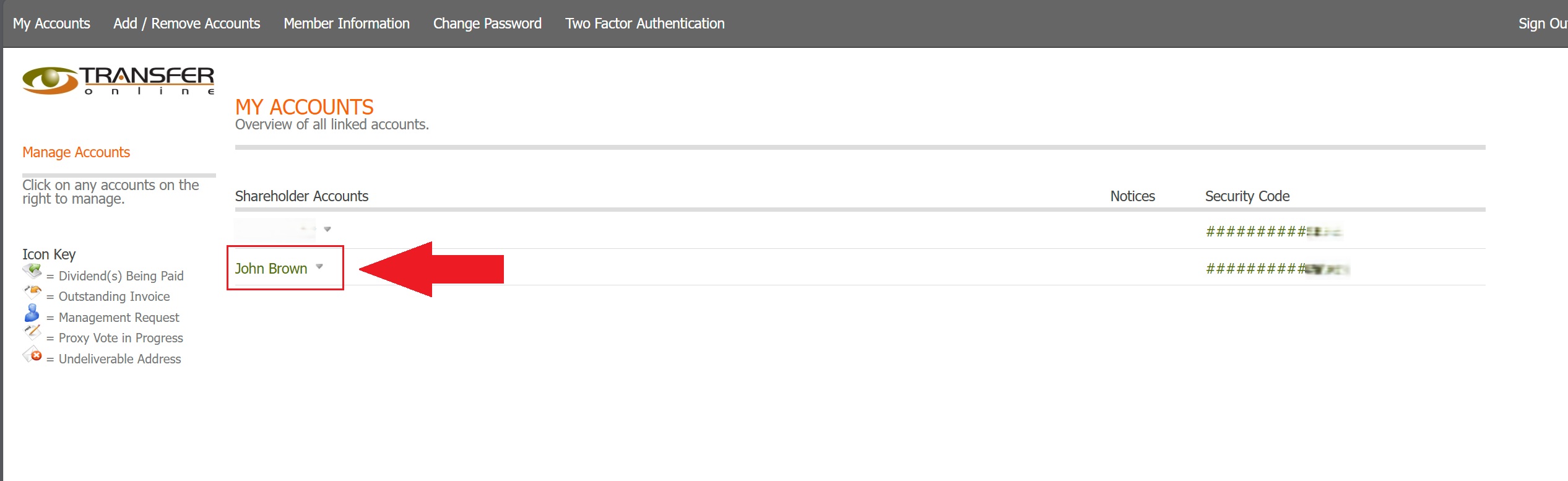The image size is (1568, 481).
Task: Click the Notices column header
Action: click(x=1132, y=196)
